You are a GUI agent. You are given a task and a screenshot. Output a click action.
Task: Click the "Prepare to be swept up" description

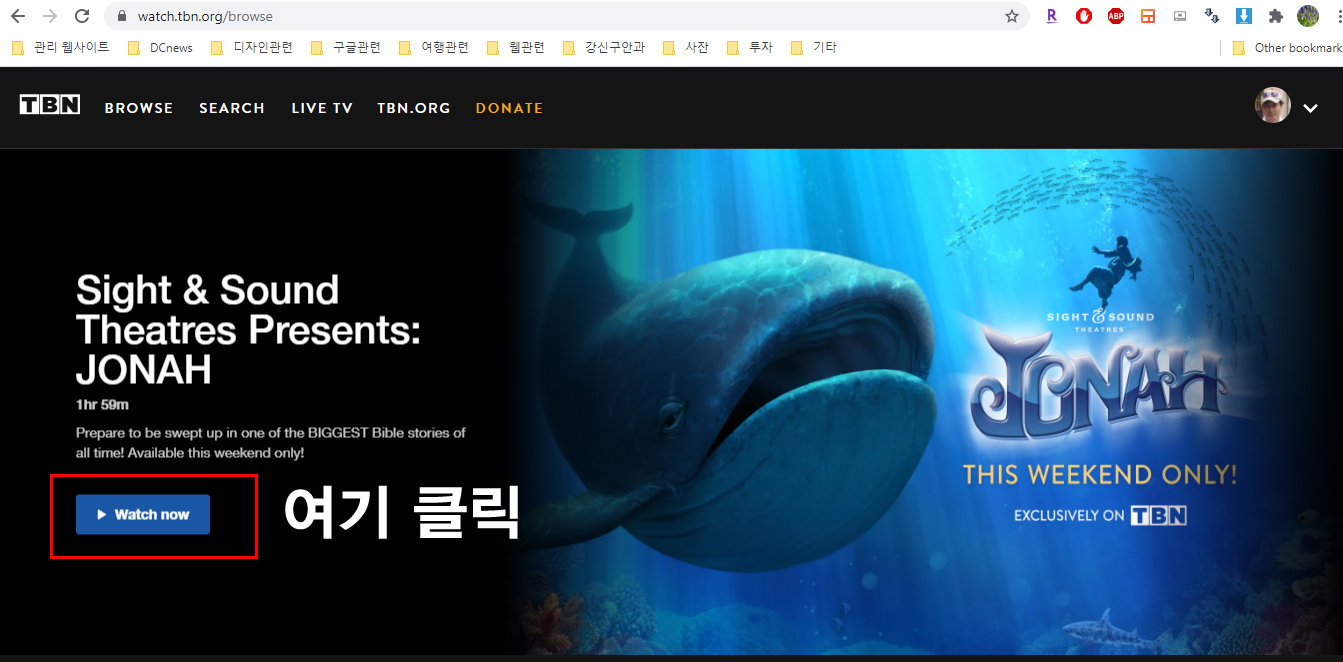coord(271,443)
